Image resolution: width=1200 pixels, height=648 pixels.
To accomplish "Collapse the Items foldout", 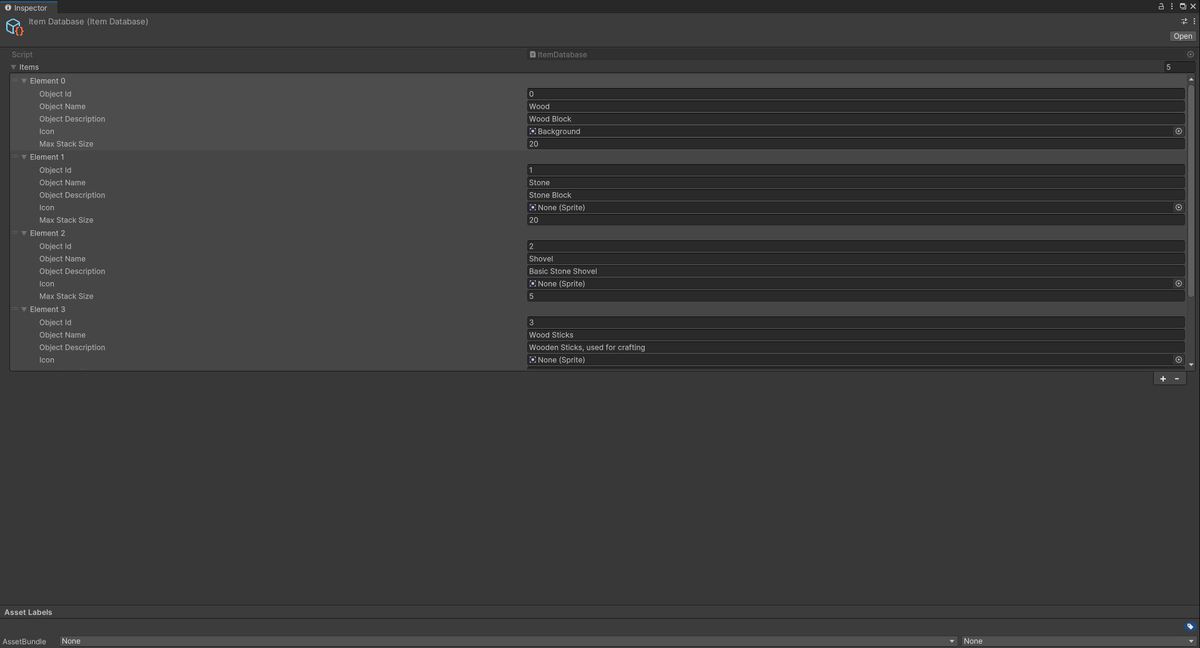I will tap(13, 66).
